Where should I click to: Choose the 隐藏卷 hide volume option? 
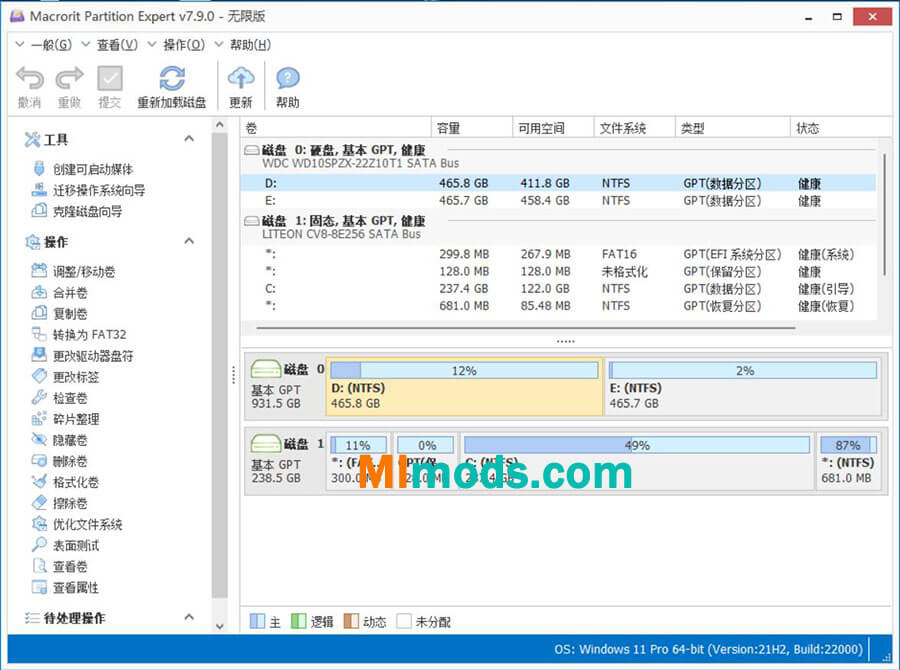click(x=60, y=440)
